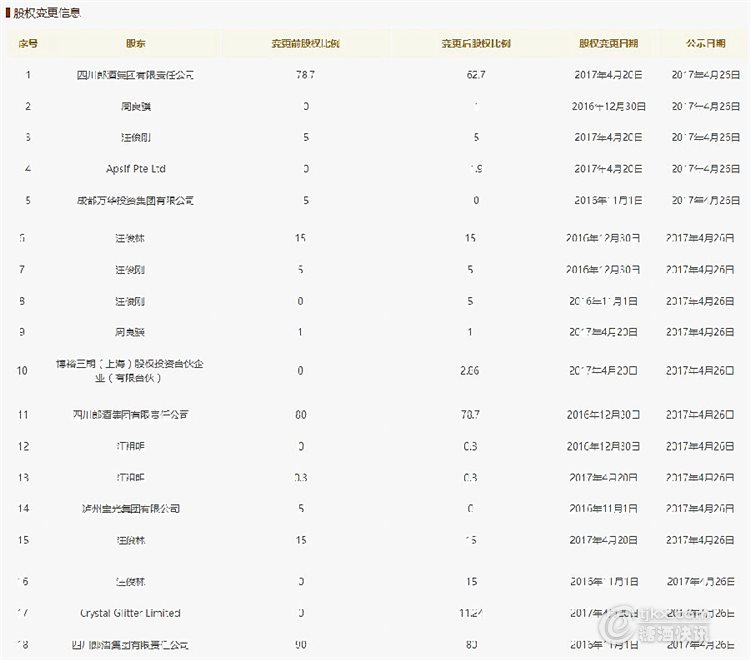750x660 pixels.
Task: Select shareholder 四川郎酒集团有限责任公司 in row 1
Action: [135, 75]
